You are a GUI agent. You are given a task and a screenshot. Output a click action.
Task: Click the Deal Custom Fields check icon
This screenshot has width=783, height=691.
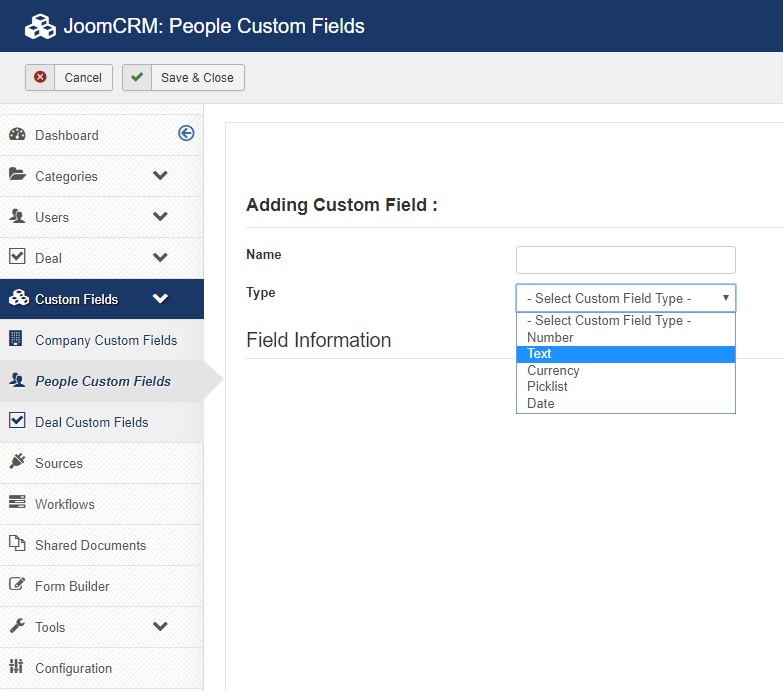coord(17,420)
